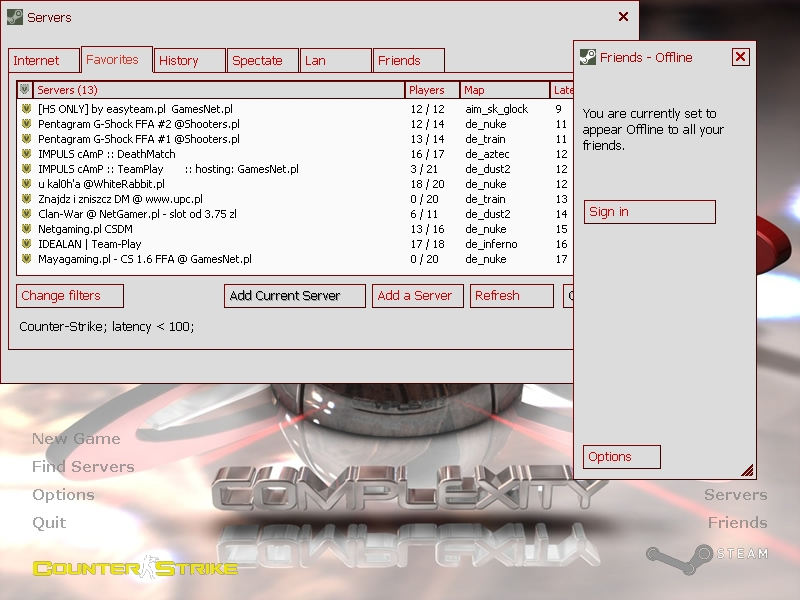Switch to the Internet tab
The height and width of the screenshot is (600, 800).
[44, 61]
